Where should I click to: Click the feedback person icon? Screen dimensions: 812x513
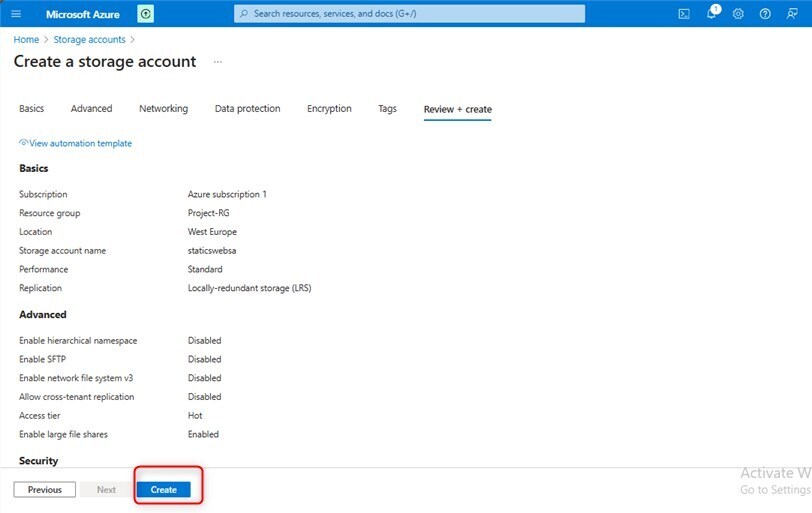[792, 14]
